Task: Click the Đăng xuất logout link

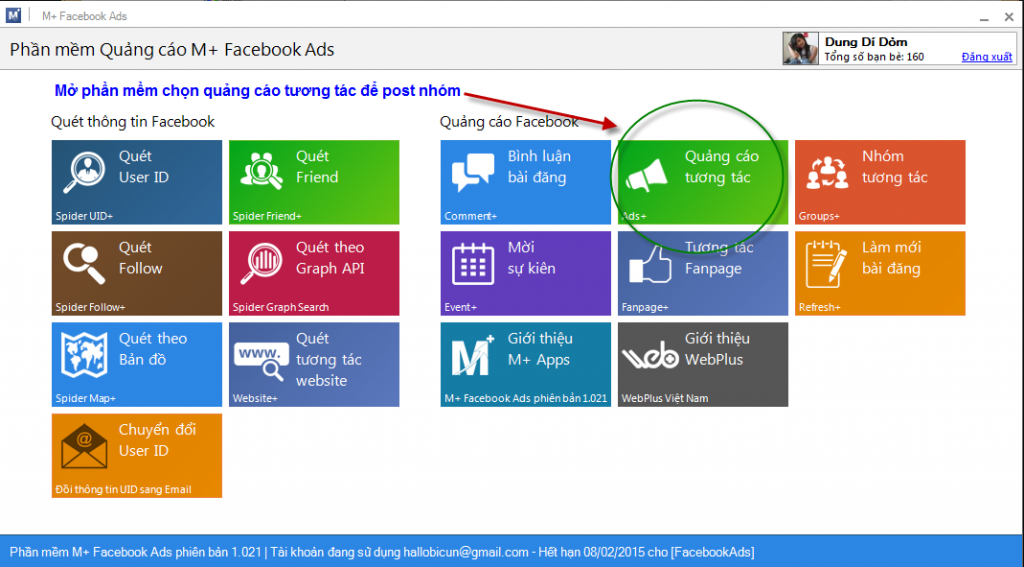Action: click(x=987, y=57)
